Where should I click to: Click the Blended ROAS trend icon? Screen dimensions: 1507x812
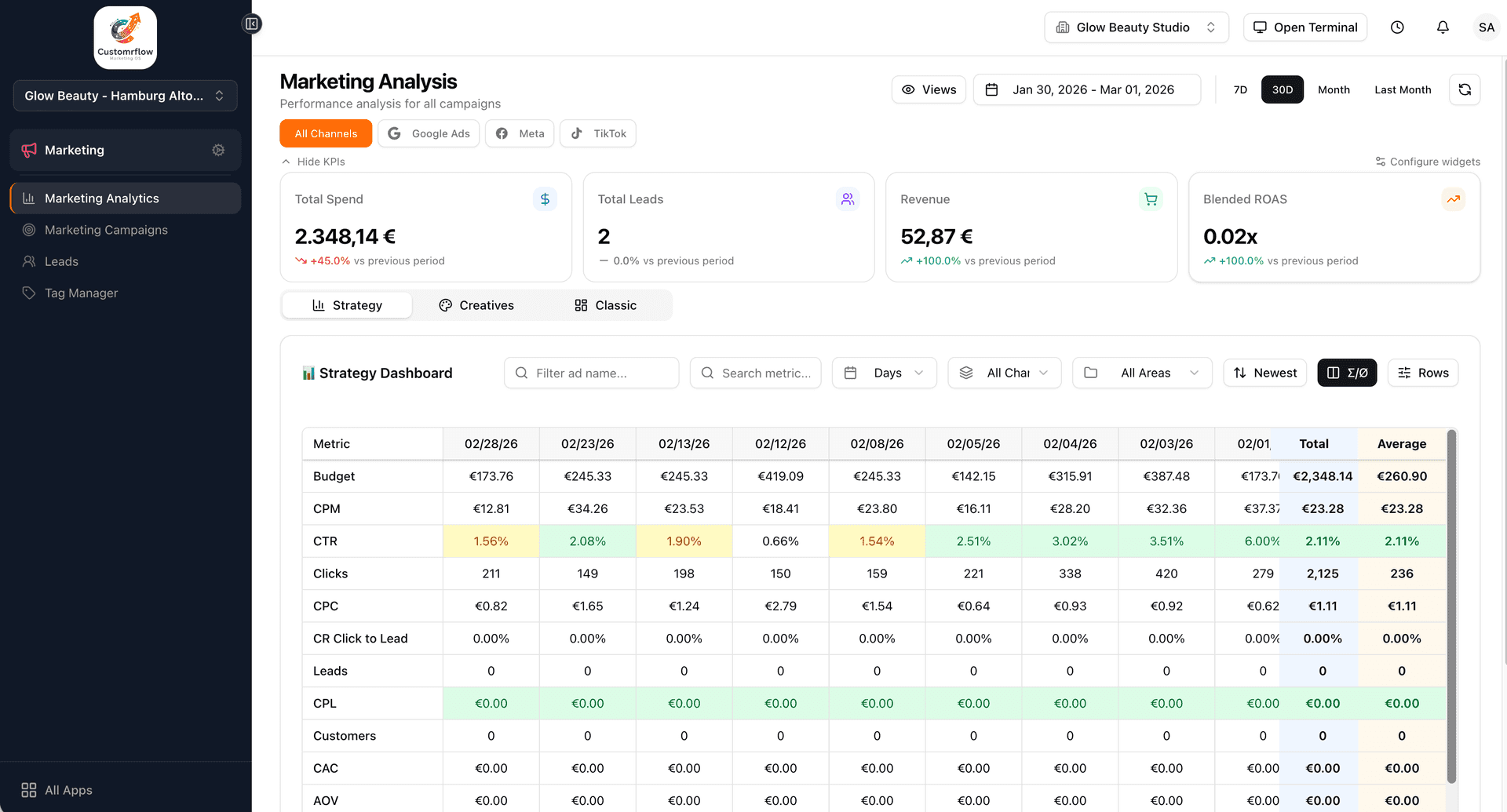tap(1453, 199)
